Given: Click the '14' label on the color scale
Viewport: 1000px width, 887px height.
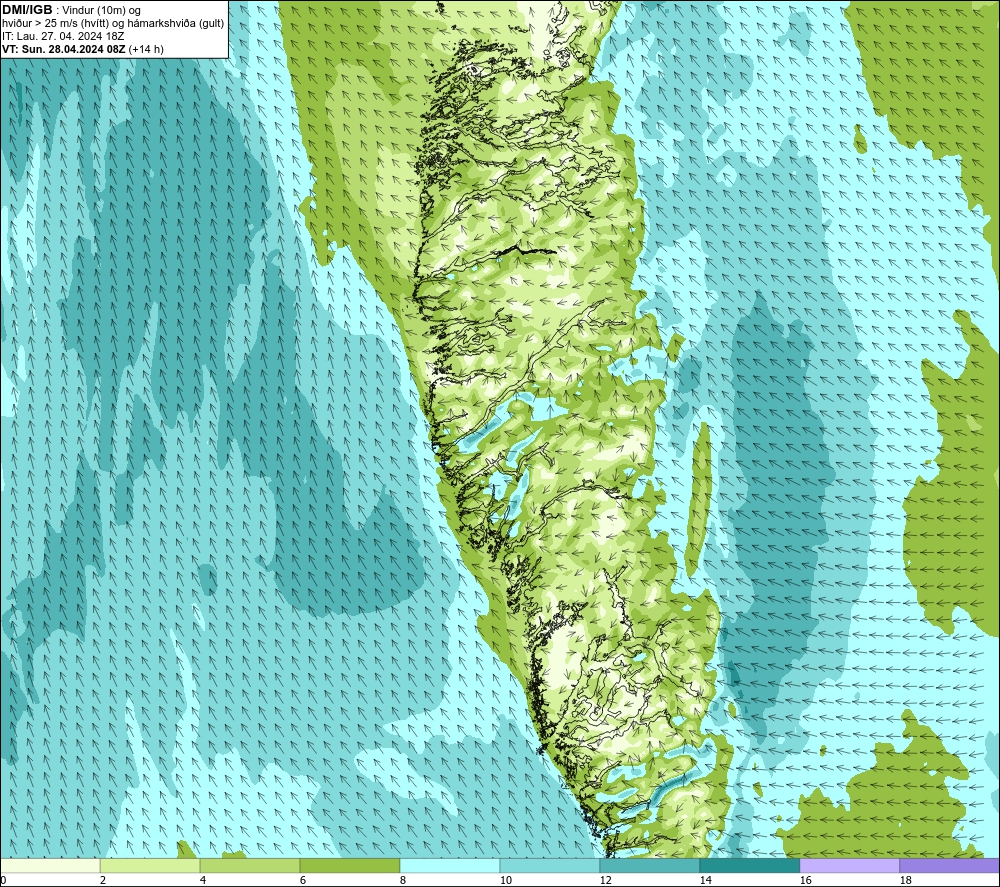Looking at the screenshot, I should [705, 880].
